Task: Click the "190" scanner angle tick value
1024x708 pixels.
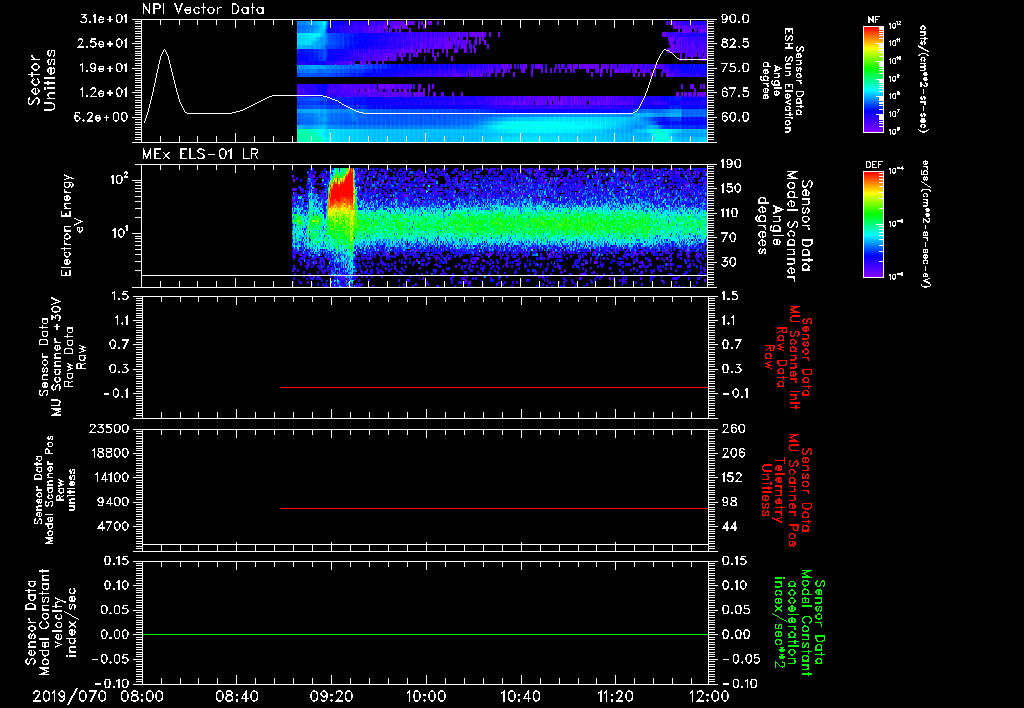Action: click(732, 164)
